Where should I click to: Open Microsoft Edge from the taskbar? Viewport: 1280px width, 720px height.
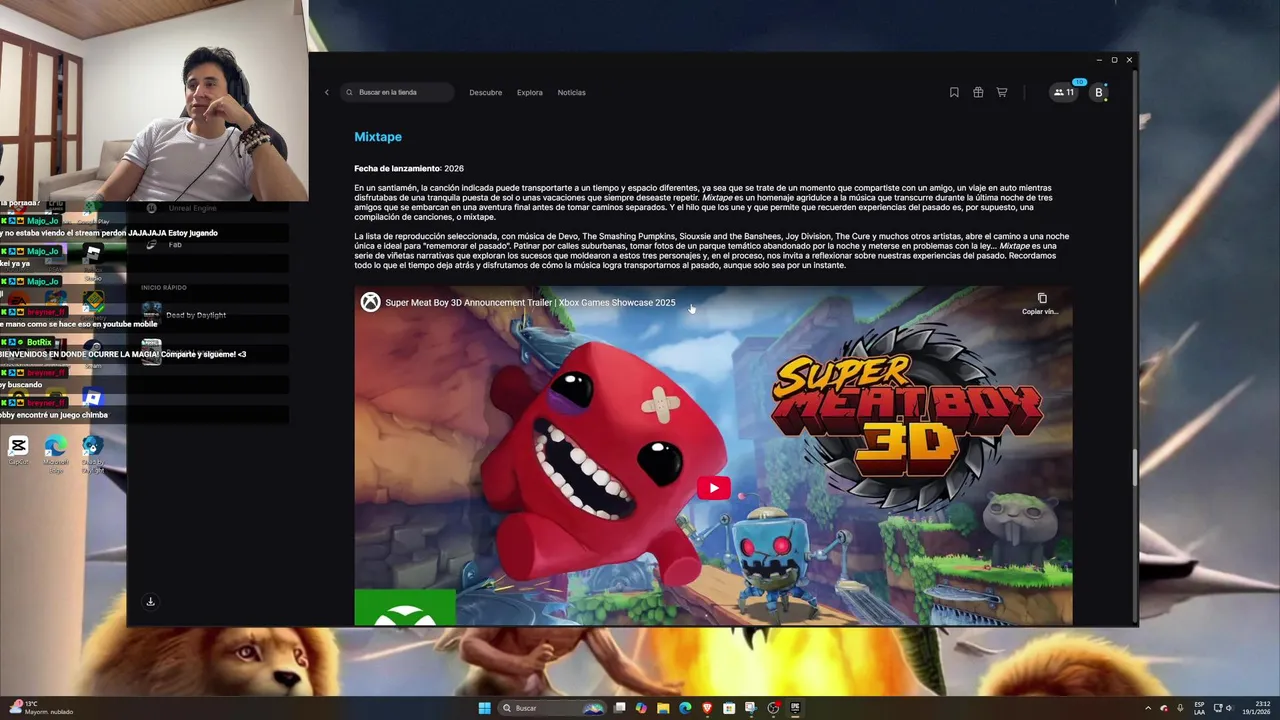click(x=685, y=708)
